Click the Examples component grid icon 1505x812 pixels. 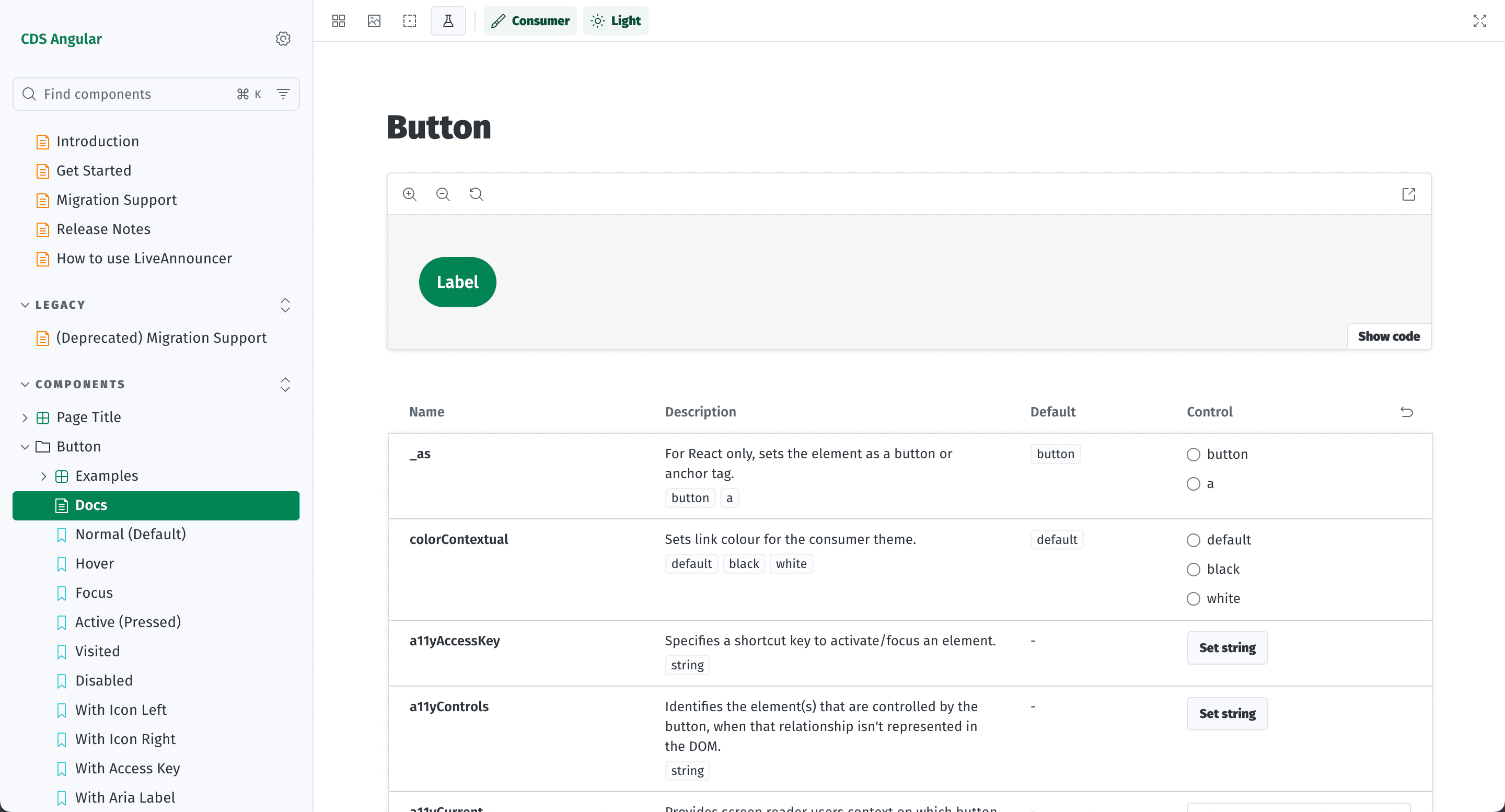click(61, 476)
